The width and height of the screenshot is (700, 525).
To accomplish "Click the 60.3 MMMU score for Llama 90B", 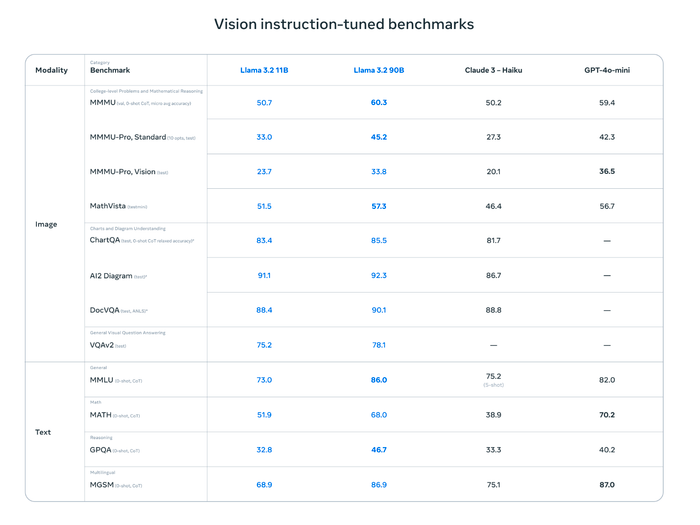I will click(379, 103).
